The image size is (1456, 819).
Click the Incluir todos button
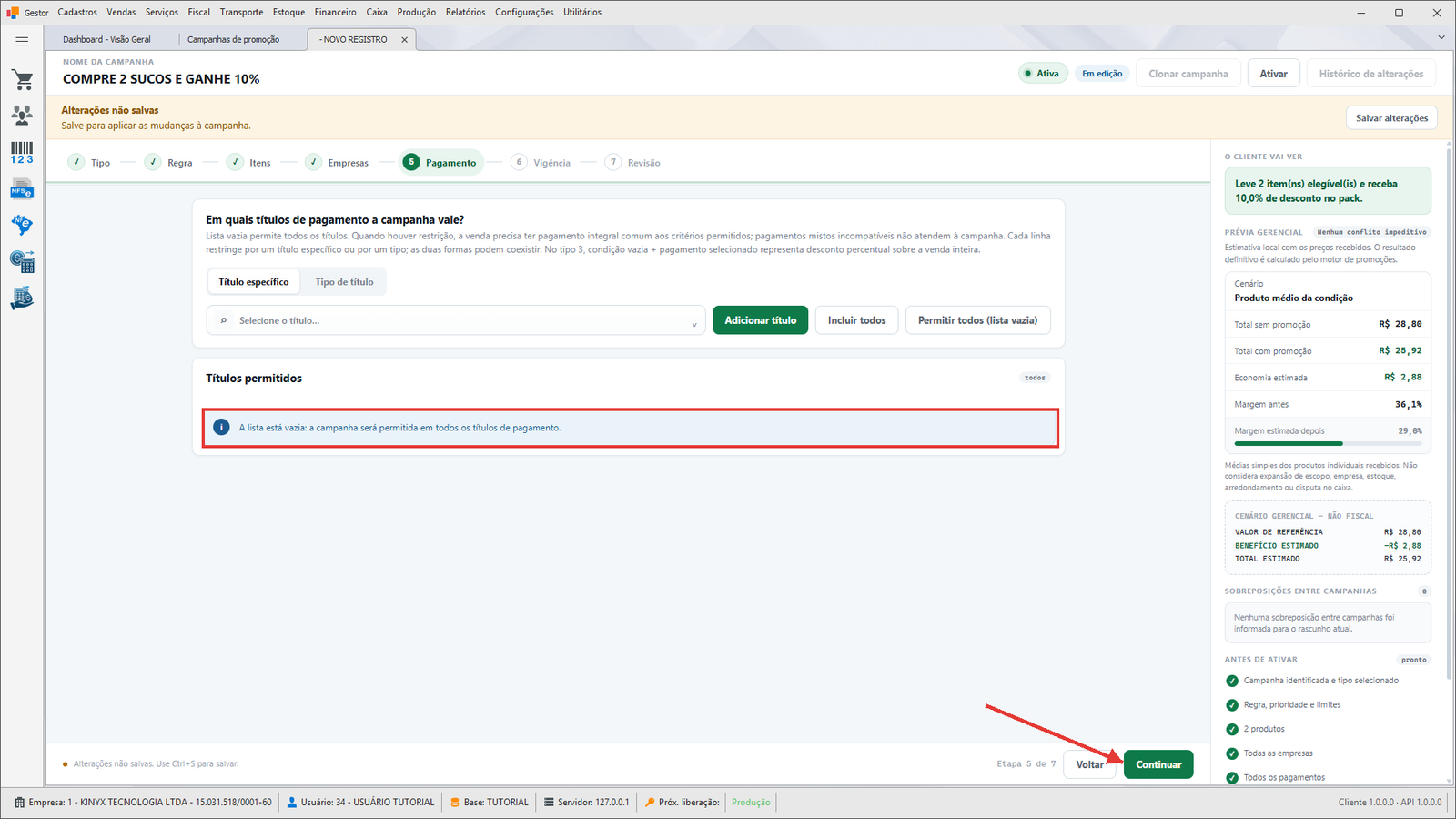856,320
